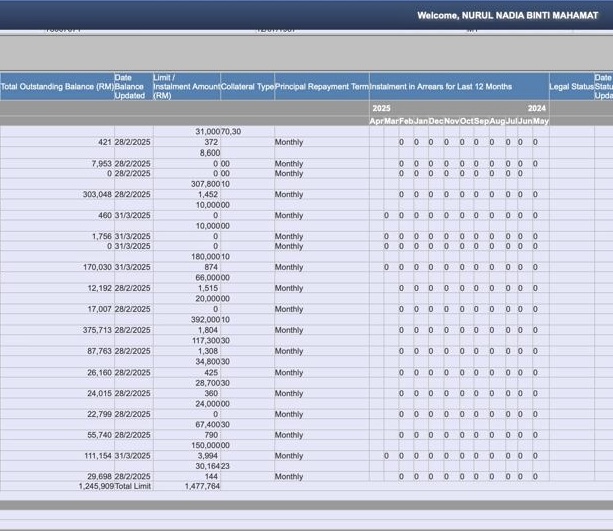Select the Apr month column header
Viewport: 613px width, 531px height.
(377, 121)
